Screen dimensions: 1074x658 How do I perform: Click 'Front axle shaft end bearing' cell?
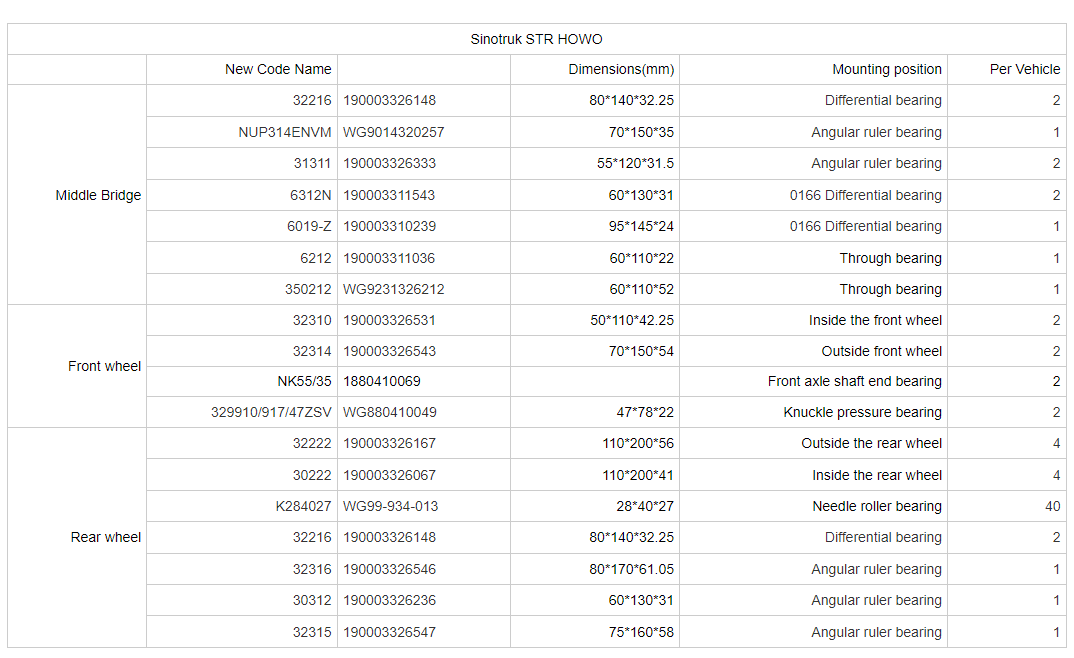(x=855, y=381)
